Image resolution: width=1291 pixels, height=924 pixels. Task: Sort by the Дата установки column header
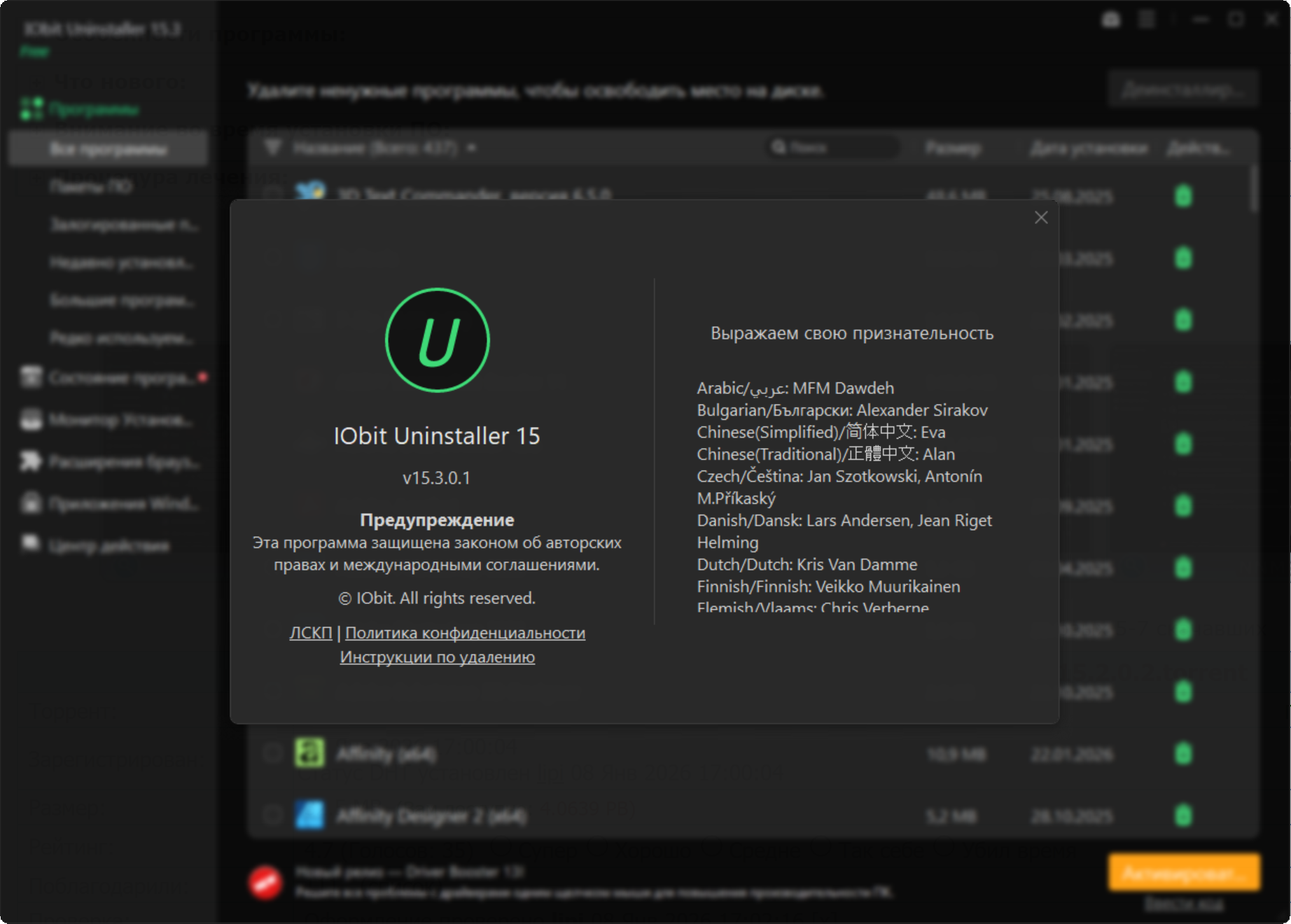point(1088,148)
